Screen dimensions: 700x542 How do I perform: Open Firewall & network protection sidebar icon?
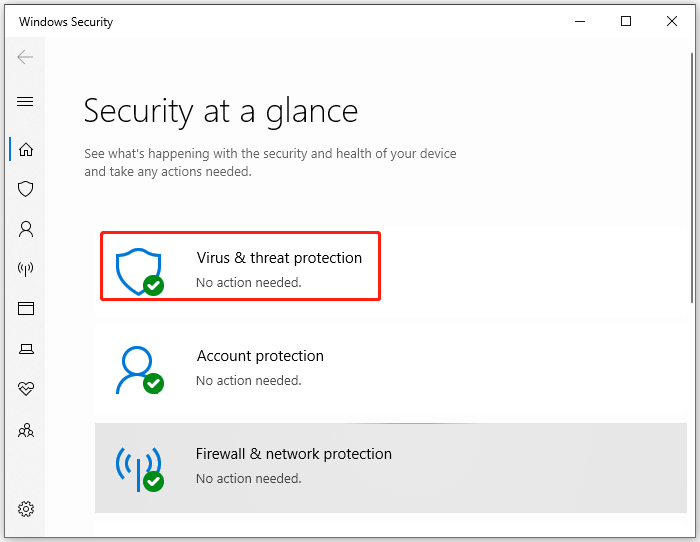pos(26,268)
